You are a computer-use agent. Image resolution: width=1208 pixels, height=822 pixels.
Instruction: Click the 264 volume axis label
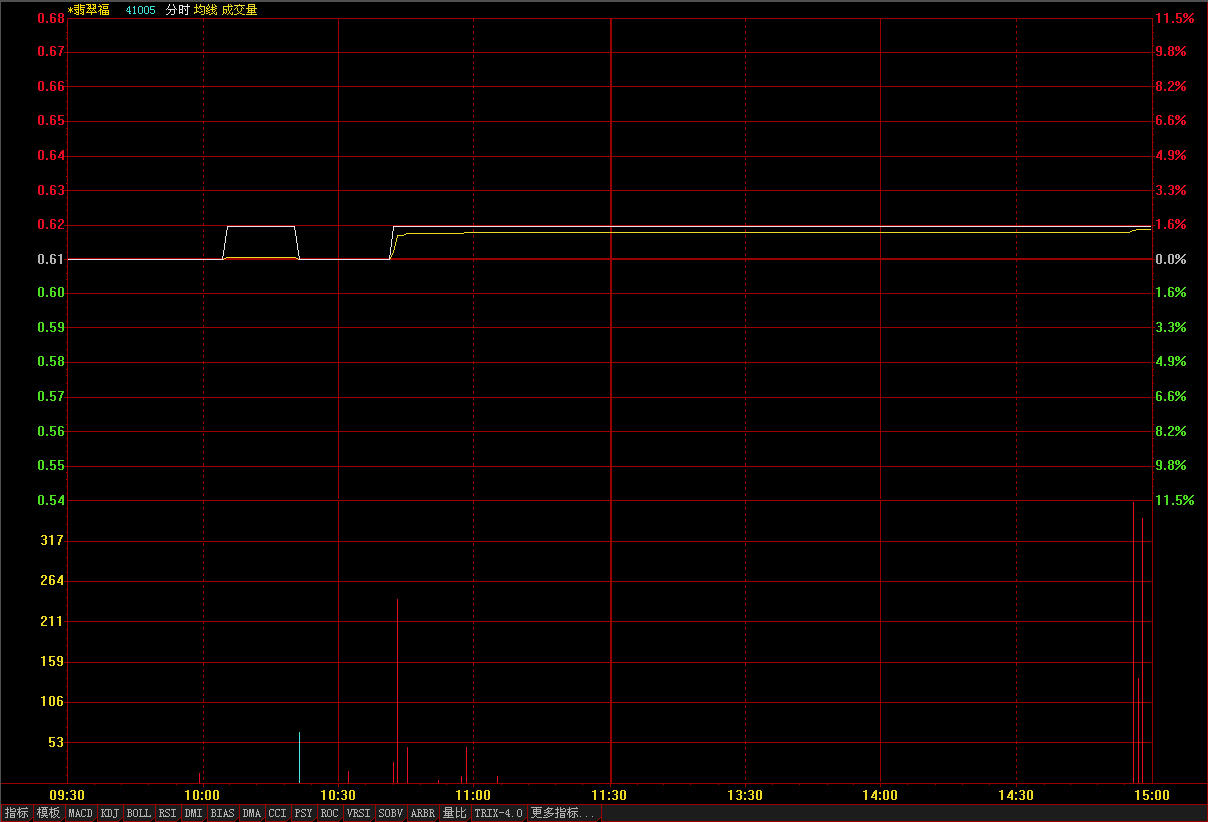51,580
